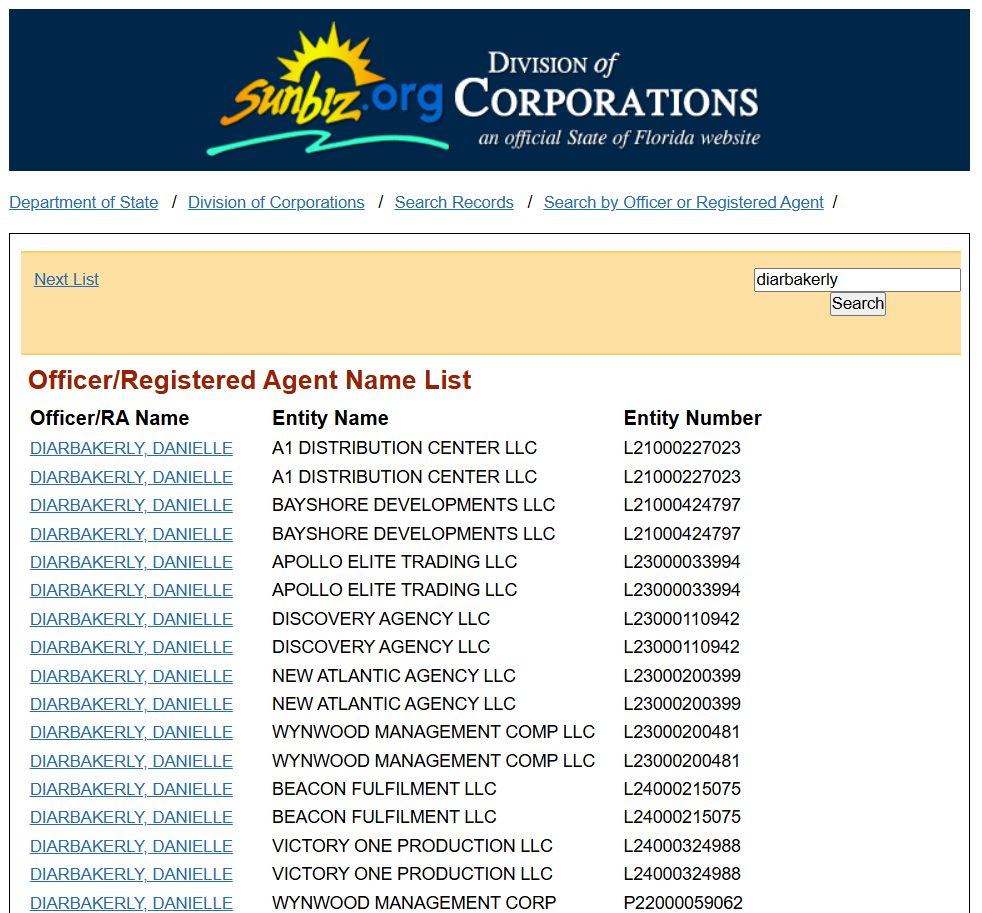982x913 pixels.
Task: Open second DIARBAKERLY link for APOLLO ELITE TRADING LLC
Action: (x=132, y=591)
